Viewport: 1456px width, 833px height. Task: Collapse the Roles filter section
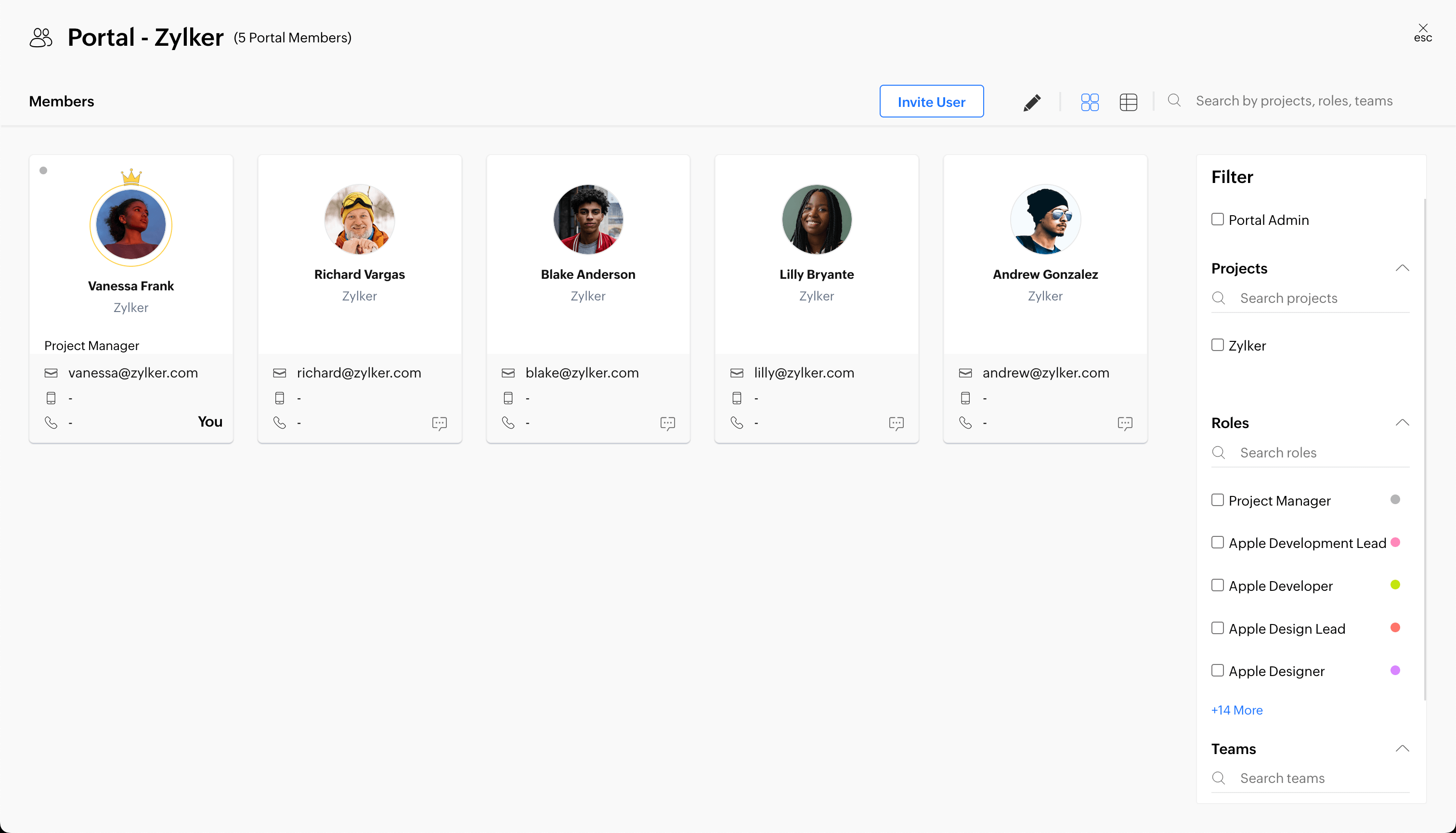[x=1402, y=423]
